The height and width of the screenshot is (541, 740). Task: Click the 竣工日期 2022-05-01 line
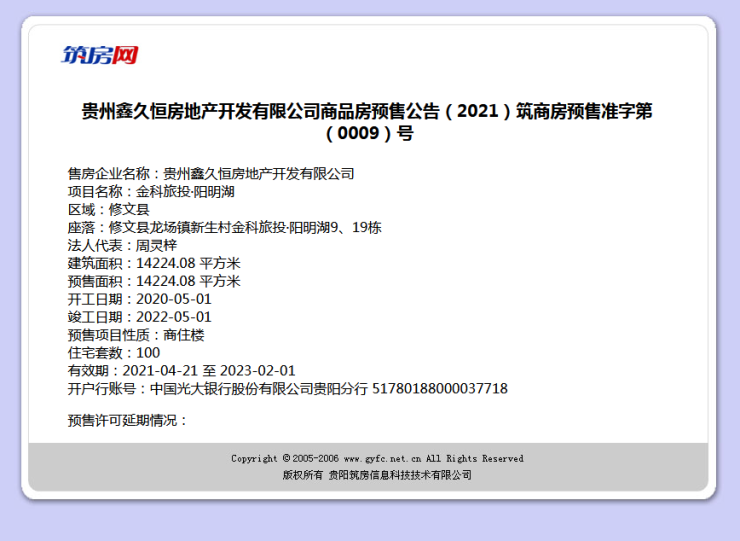pyautogui.click(x=140, y=317)
